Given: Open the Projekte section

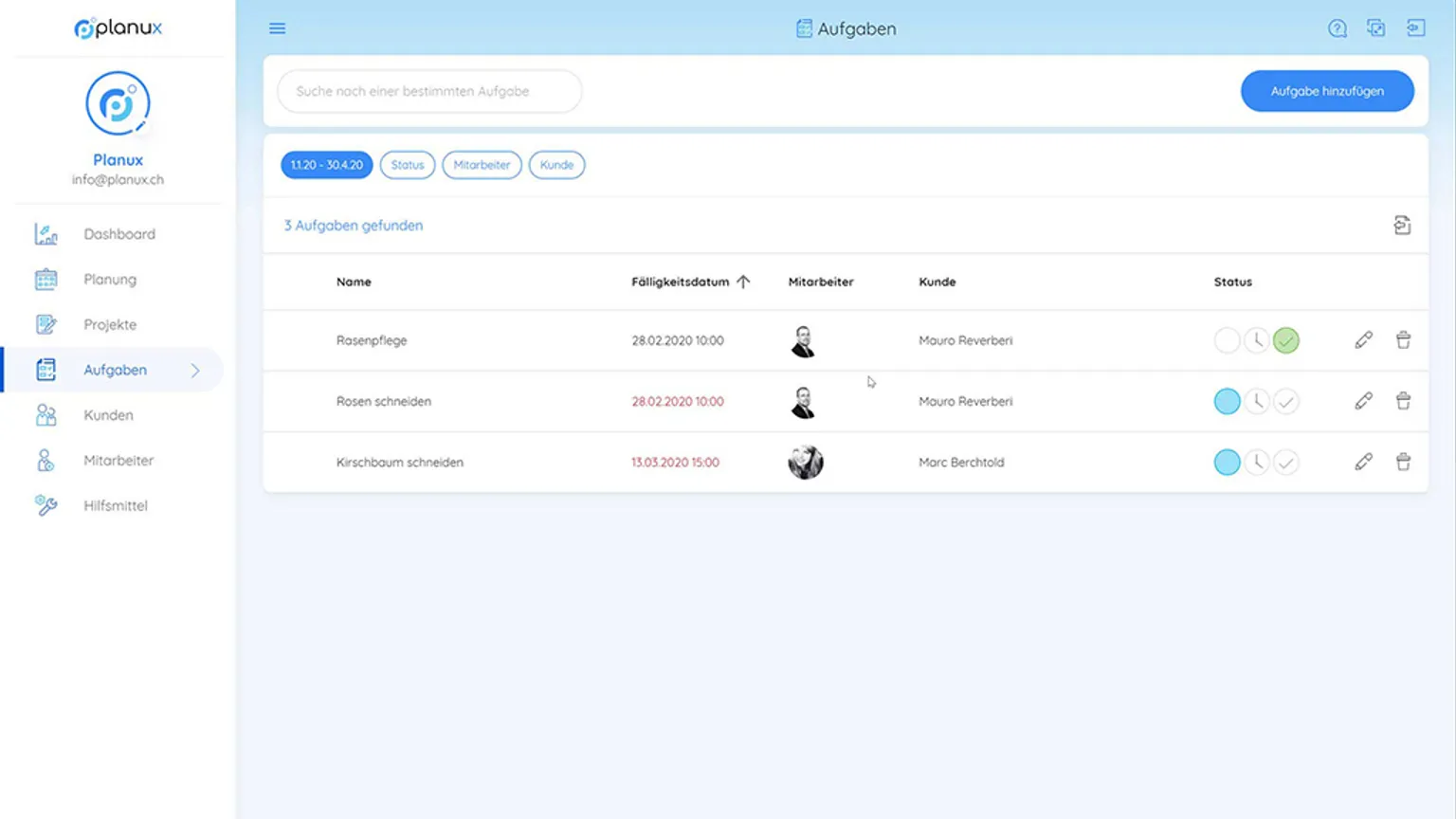Looking at the screenshot, I should (x=110, y=324).
